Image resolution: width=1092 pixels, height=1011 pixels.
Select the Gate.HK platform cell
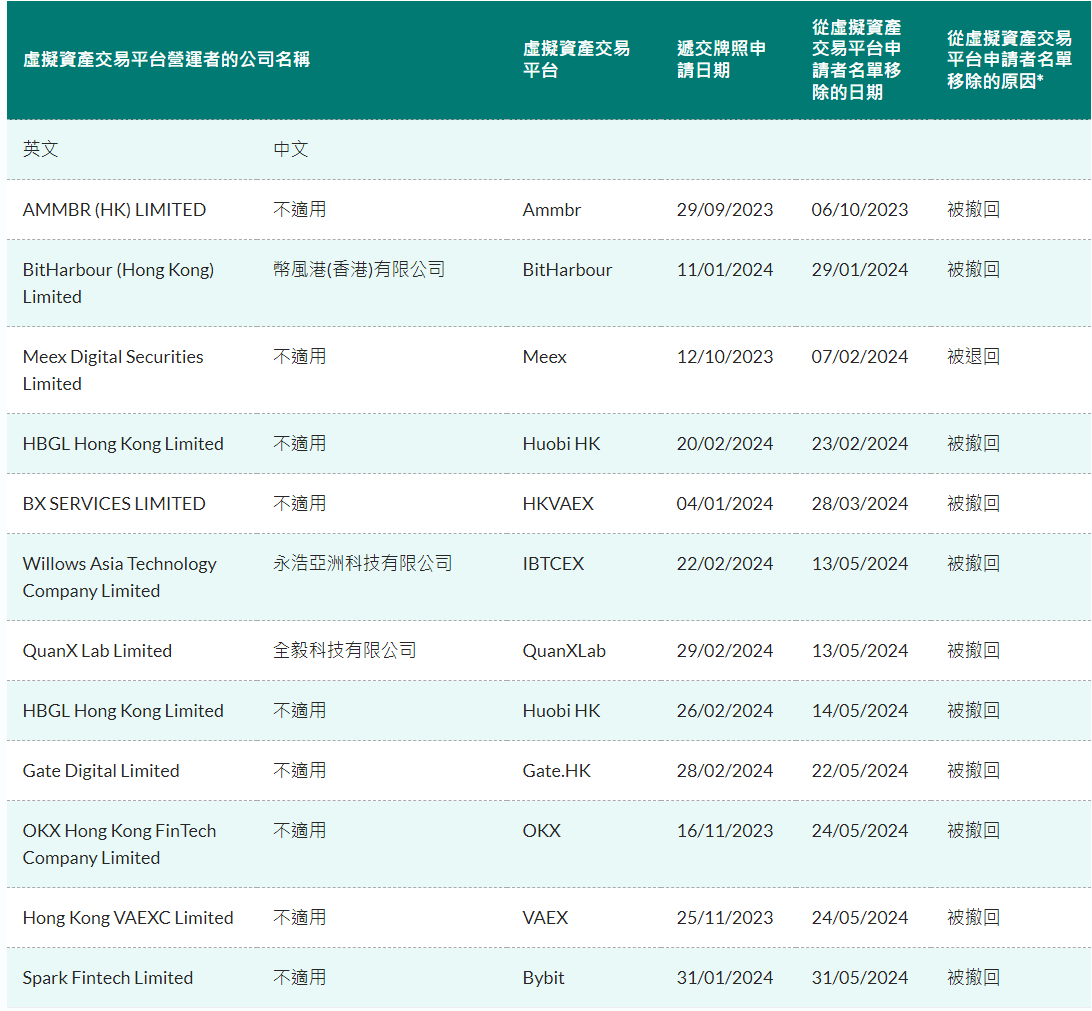555,771
